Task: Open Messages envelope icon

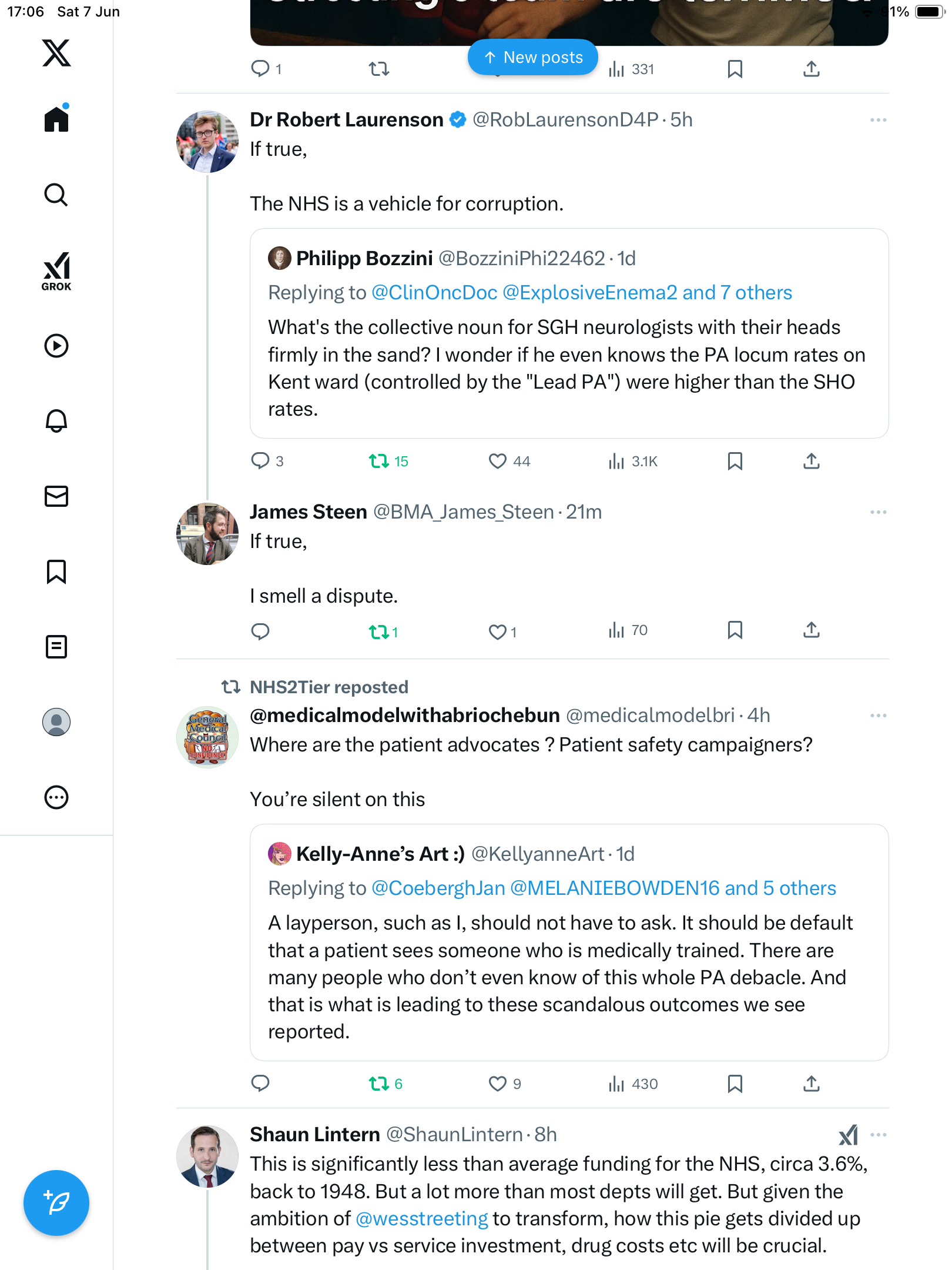Action: (x=56, y=496)
